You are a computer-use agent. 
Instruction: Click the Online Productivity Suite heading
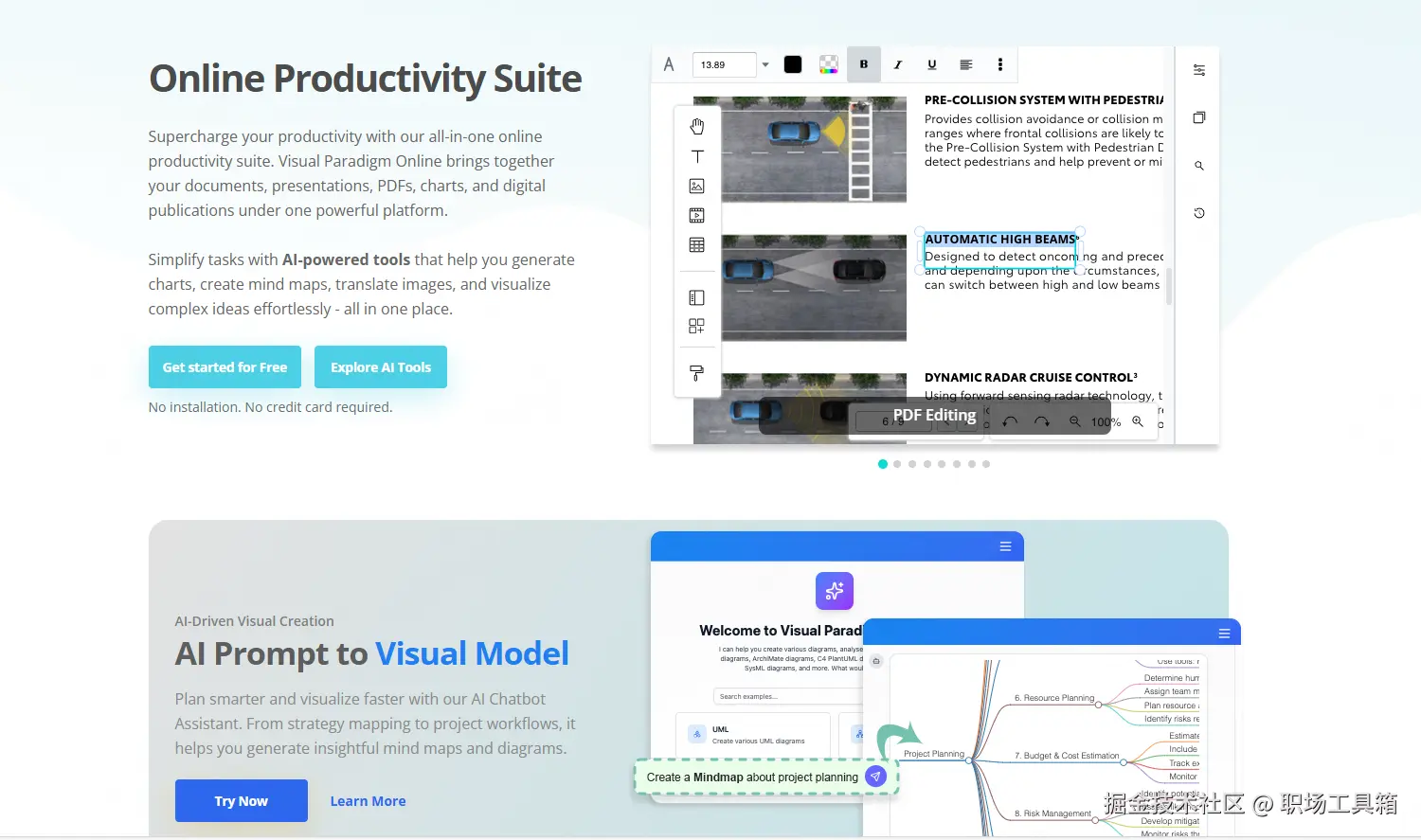pyautogui.click(x=366, y=79)
